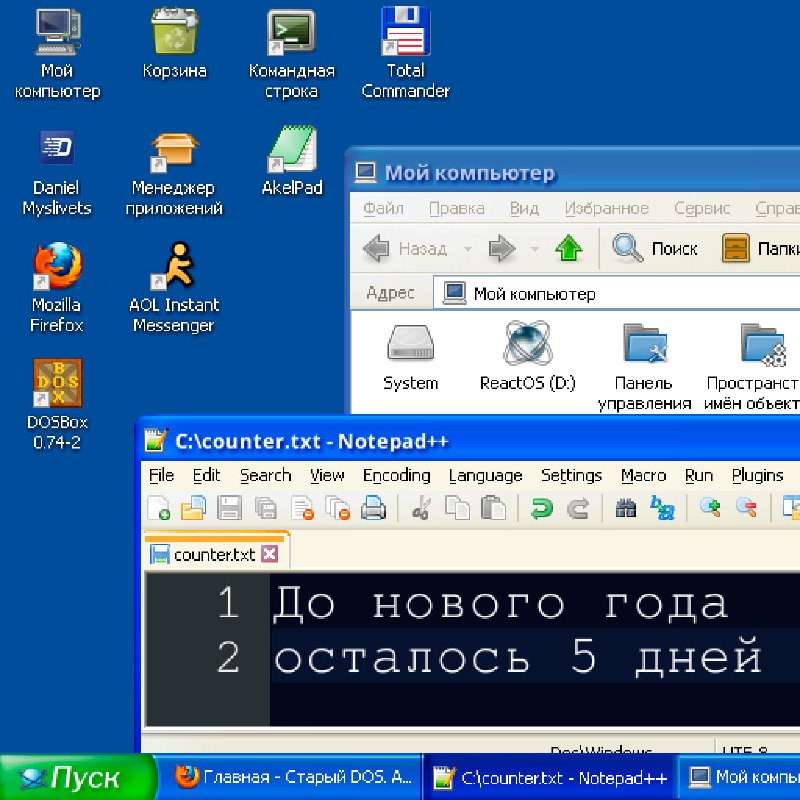Click the Copy icon in Notepad++ toolbar
The image size is (800, 800).
coord(457,508)
